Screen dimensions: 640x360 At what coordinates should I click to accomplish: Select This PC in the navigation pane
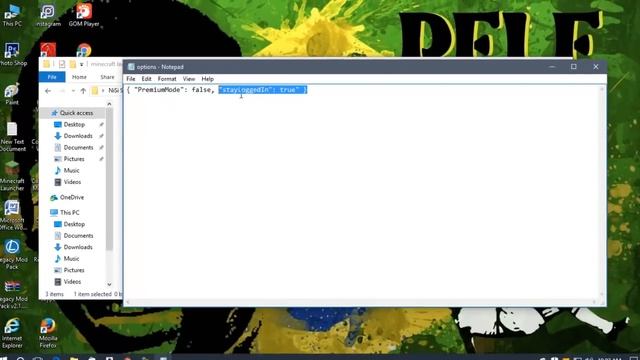tap(69, 212)
